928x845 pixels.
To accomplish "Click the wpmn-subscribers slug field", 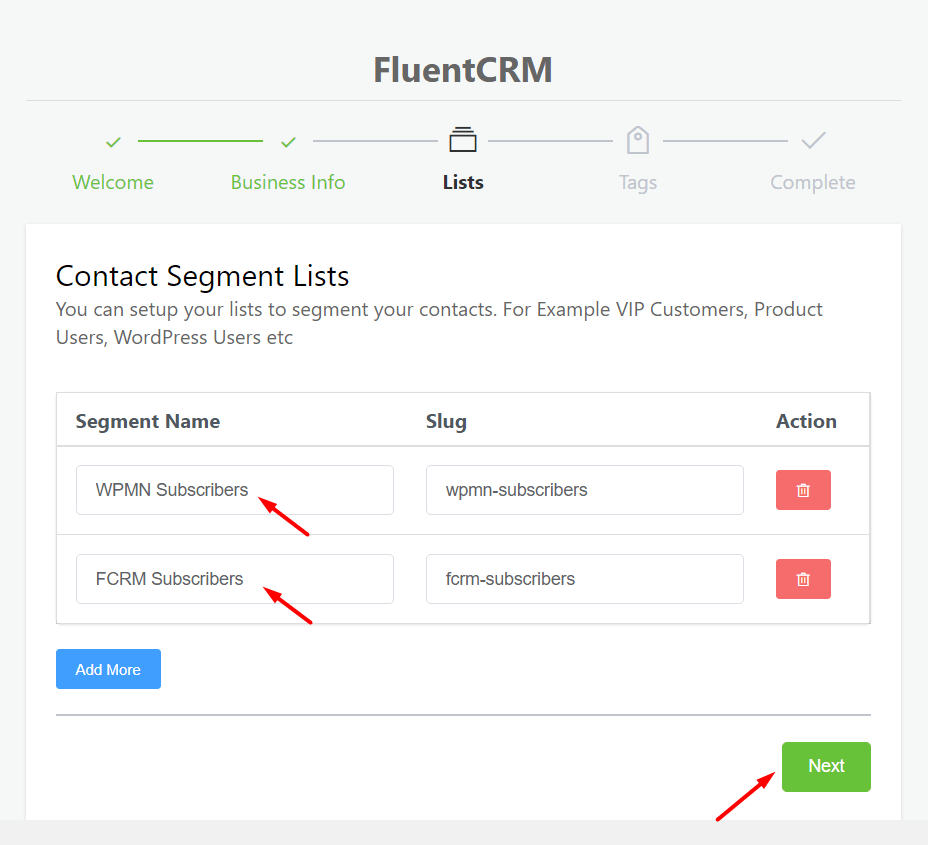I will 584,490.
